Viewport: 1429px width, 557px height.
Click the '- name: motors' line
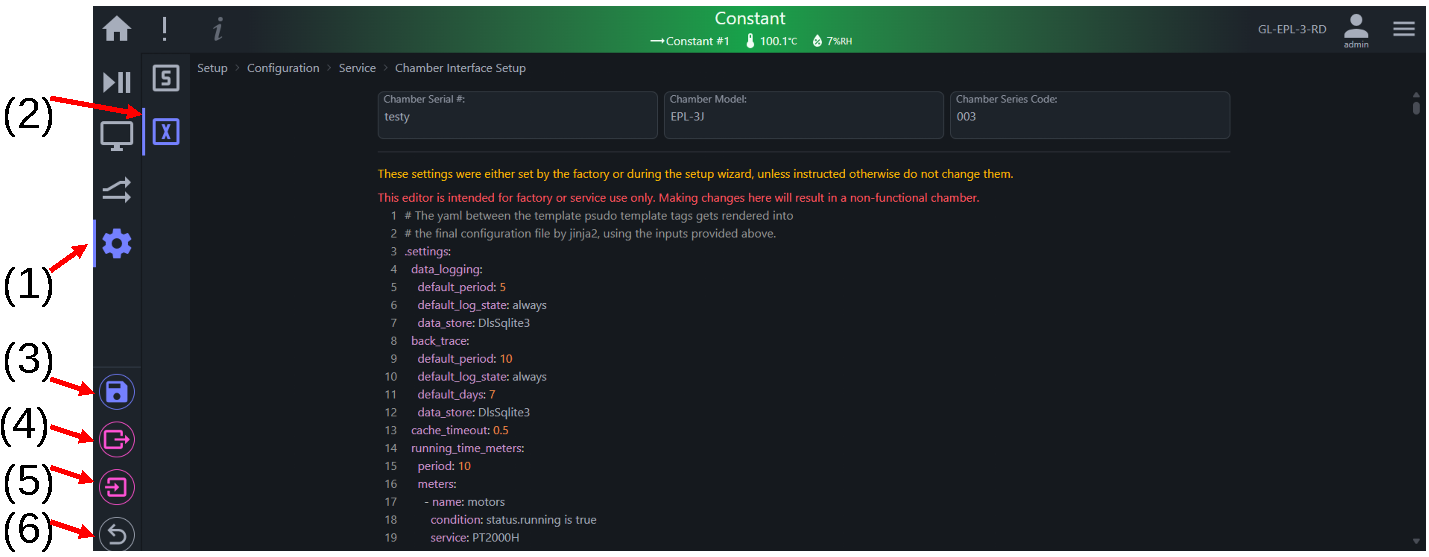point(465,502)
